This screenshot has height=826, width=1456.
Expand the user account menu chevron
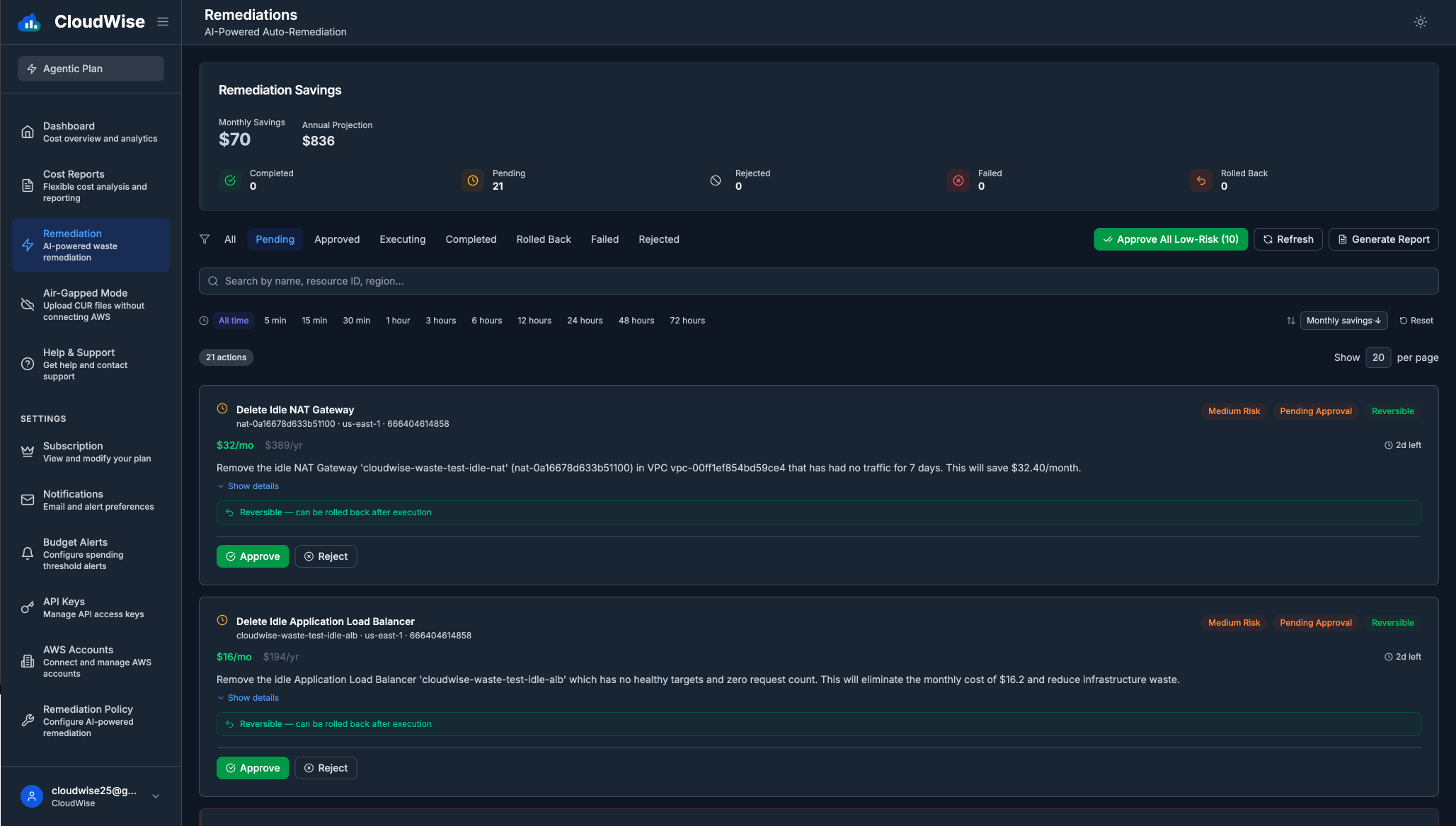(156, 796)
